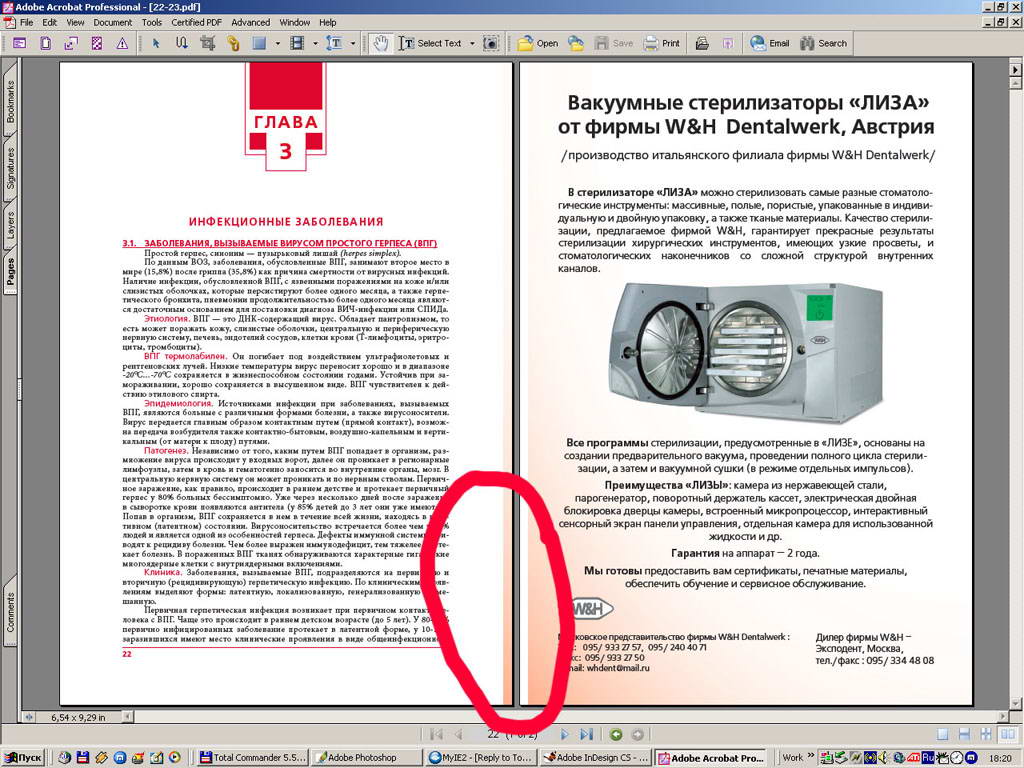Select the Button form tool
This screenshot has width=1024, height=768.
[259, 43]
